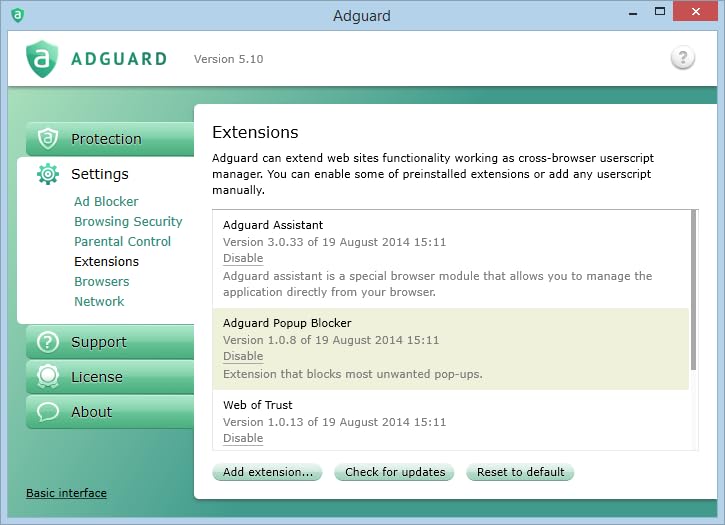The width and height of the screenshot is (725, 525).
Task: Select the Adguard Assistant list entry title
Action: (273, 225)
